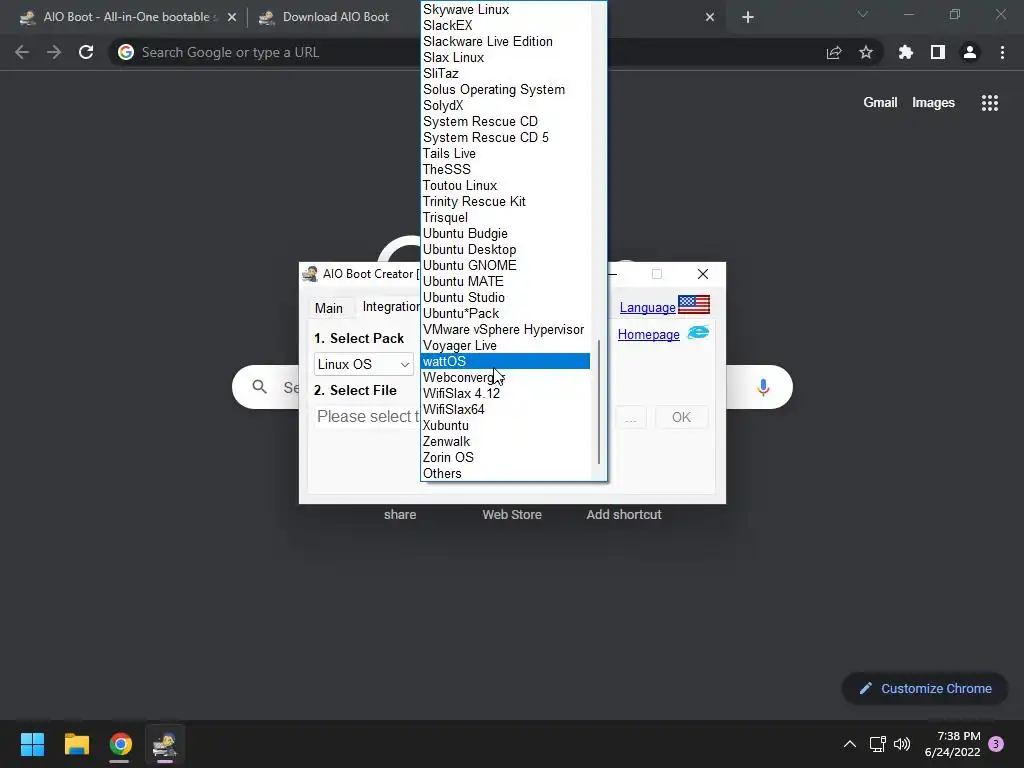The image size is (1024, 768).
Task: Select Zorin OS in list
Action: point(505,458)
